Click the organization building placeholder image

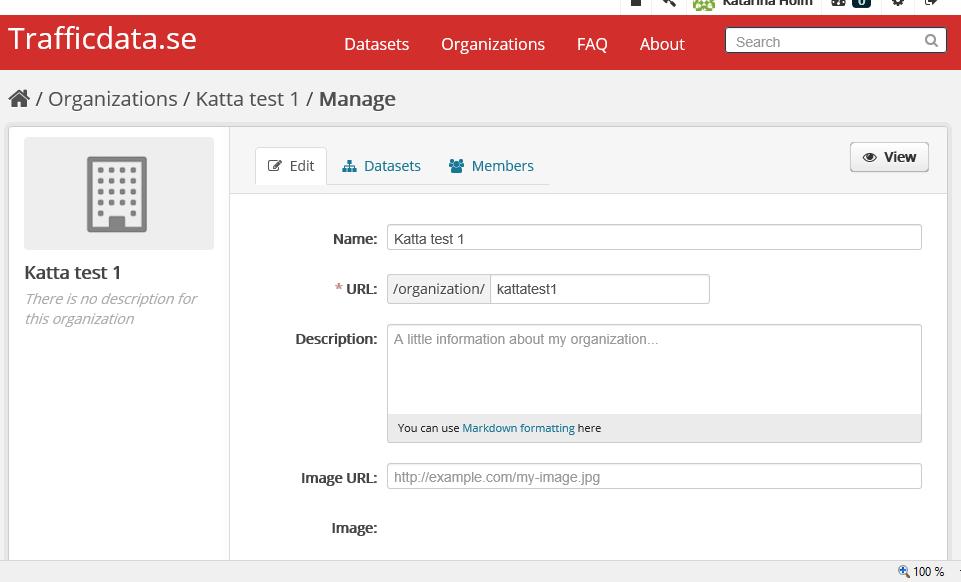click(x=119, y=194)
